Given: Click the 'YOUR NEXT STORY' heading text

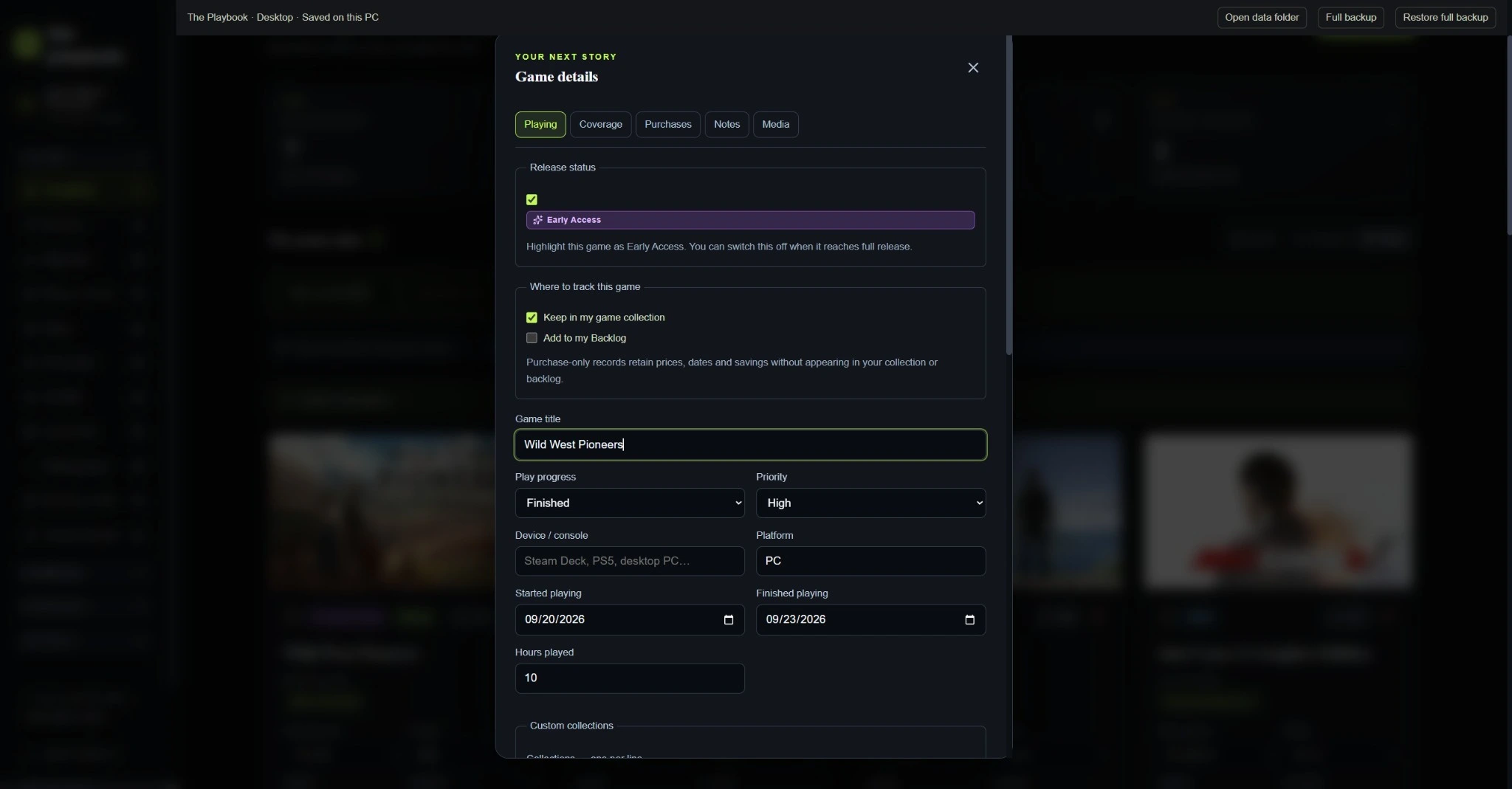Looking at the screenshot, I should pos(566,57).
